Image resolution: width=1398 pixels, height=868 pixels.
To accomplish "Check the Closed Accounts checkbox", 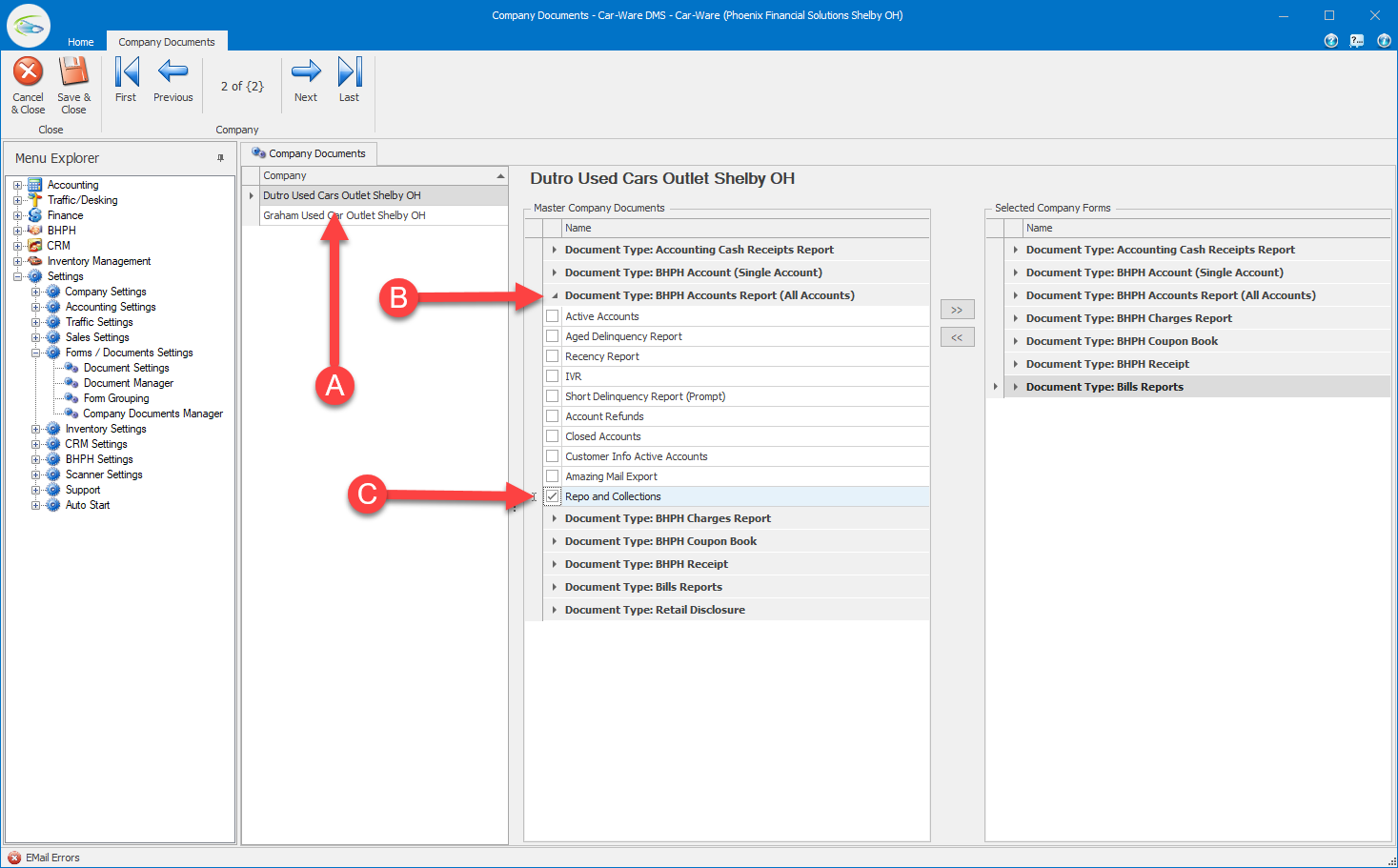I will tap(552, 436).
